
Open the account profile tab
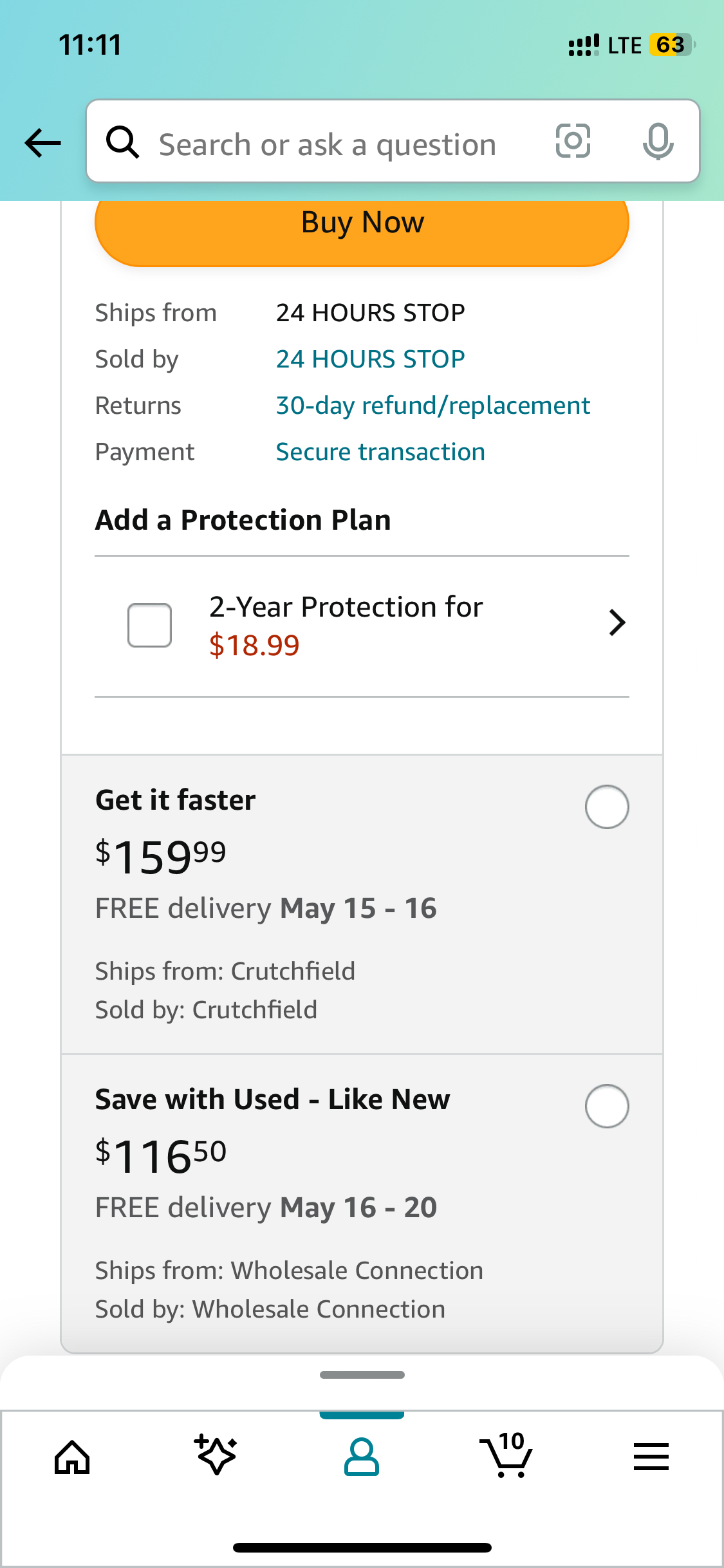tap(362, 1457)
